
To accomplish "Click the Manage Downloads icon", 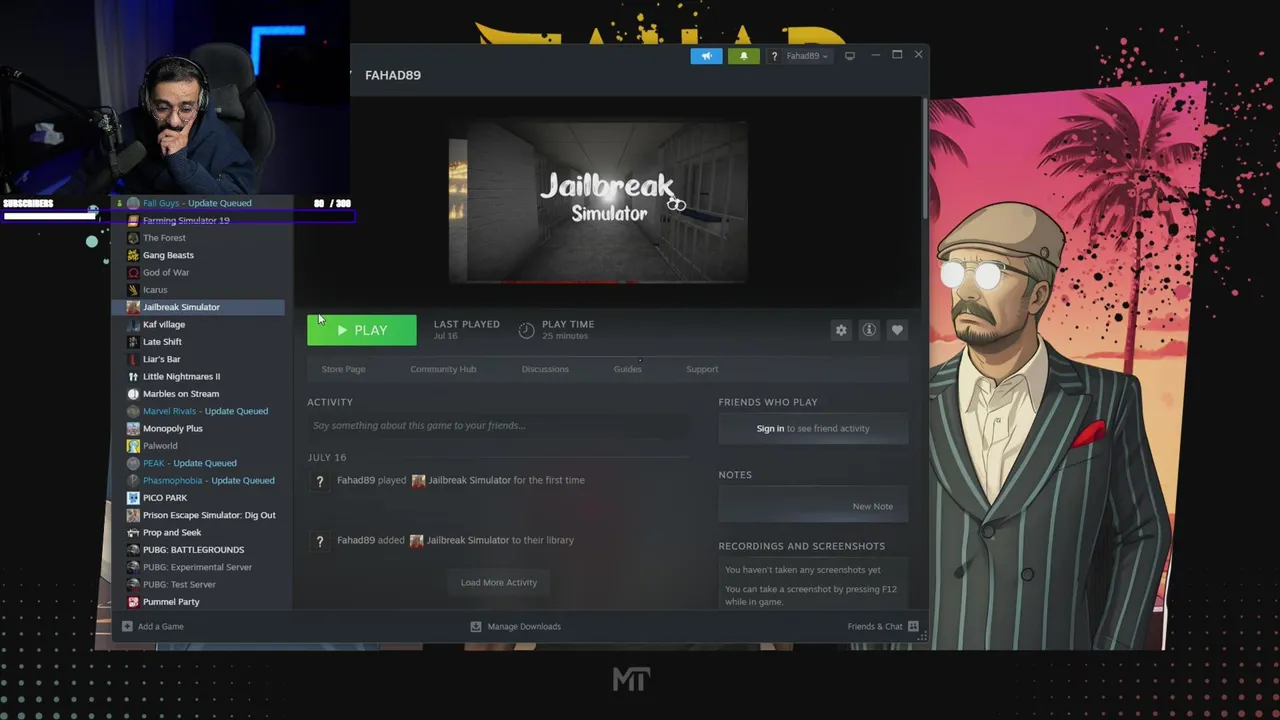I will (x=476, y=626).
